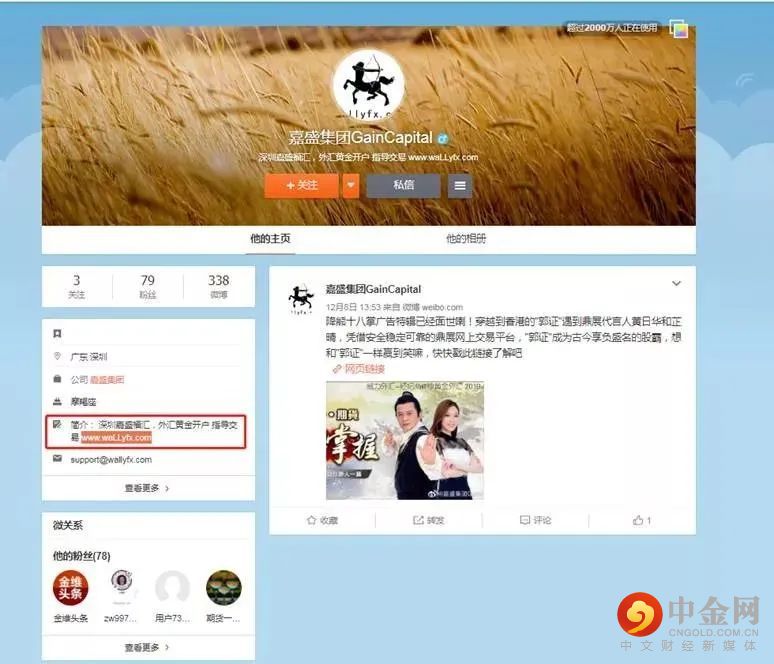Open the post options chevron at the card corner
The width and height of the screenshot is (774, 664).
(676, 283)
